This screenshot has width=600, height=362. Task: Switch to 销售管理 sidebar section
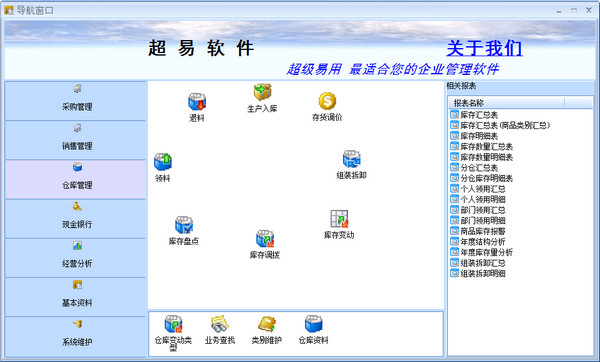pos(76,140)
